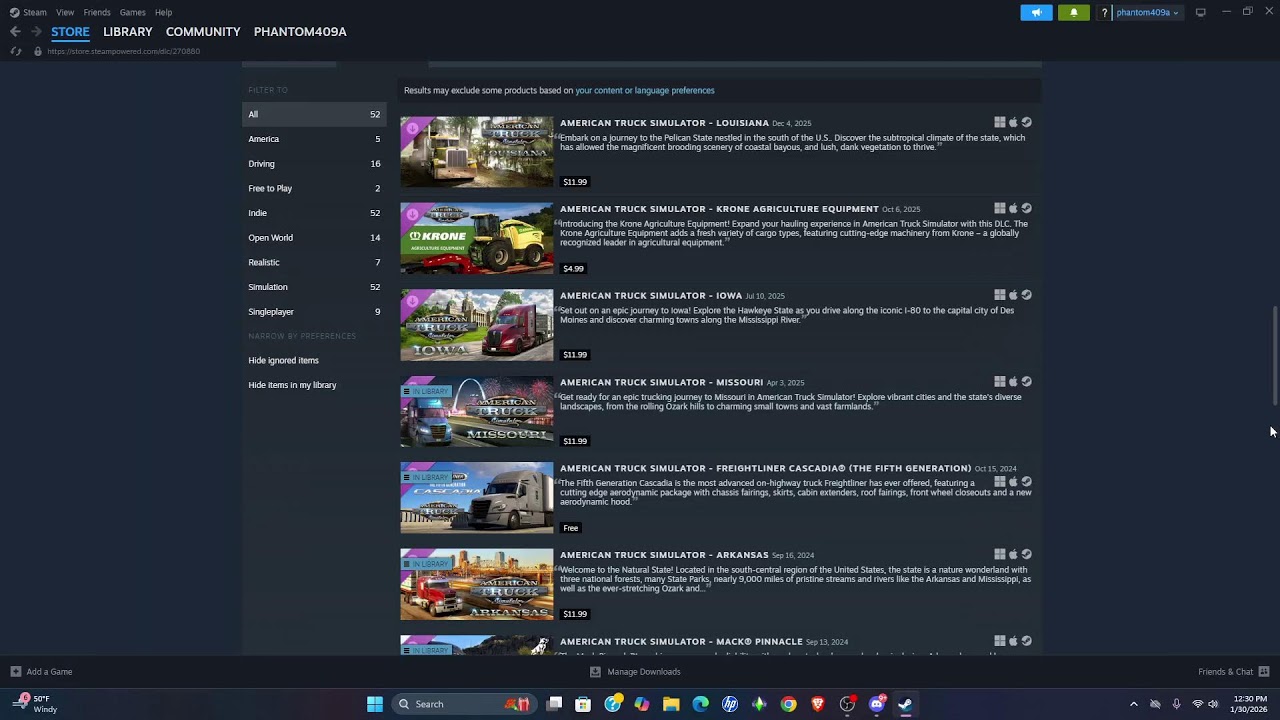The width and height of the screenshot is (1280, 720).
Task: Click Add a Game
Action: pos(41,672)
